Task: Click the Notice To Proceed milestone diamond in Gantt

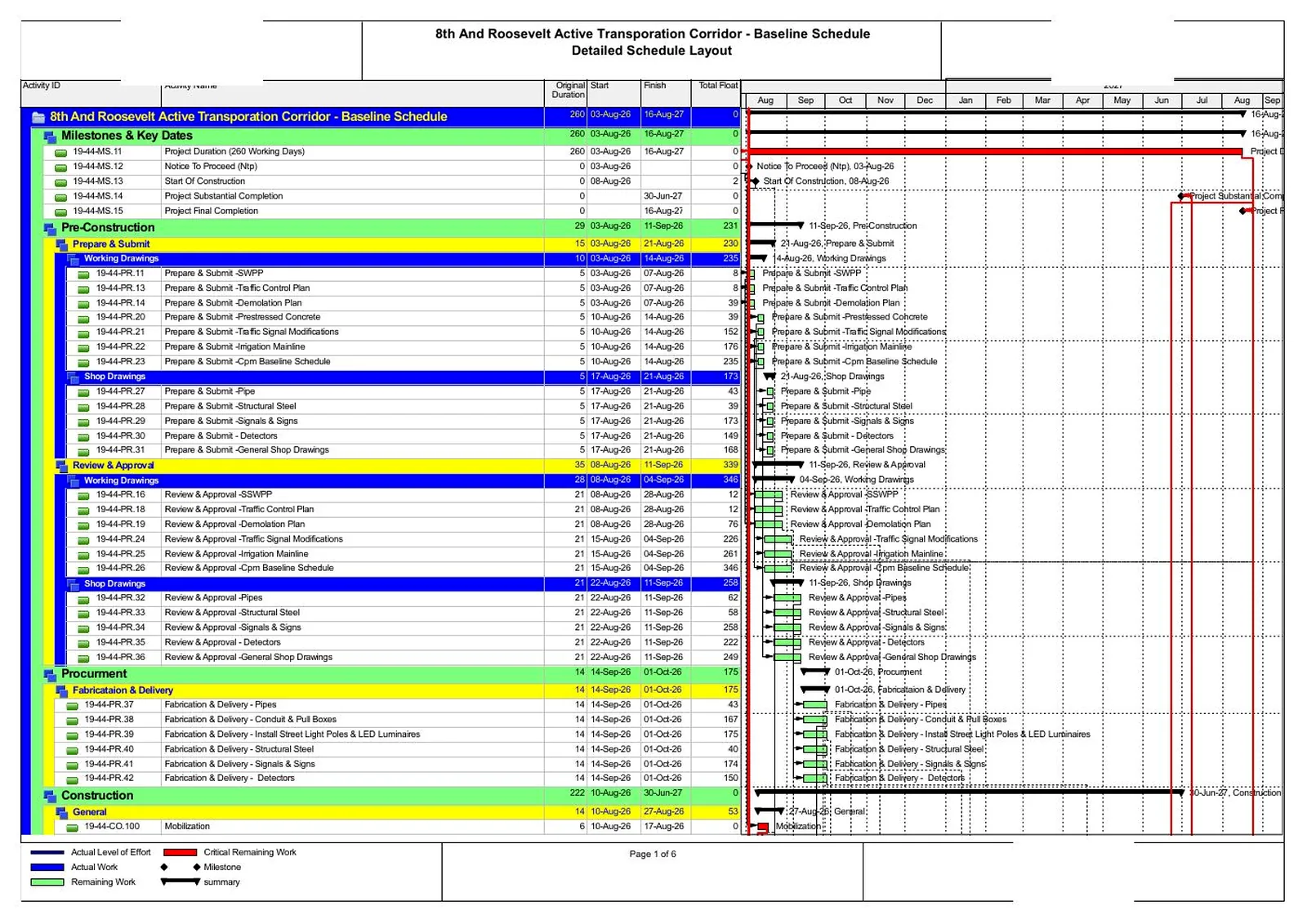Action: [750, 167]
